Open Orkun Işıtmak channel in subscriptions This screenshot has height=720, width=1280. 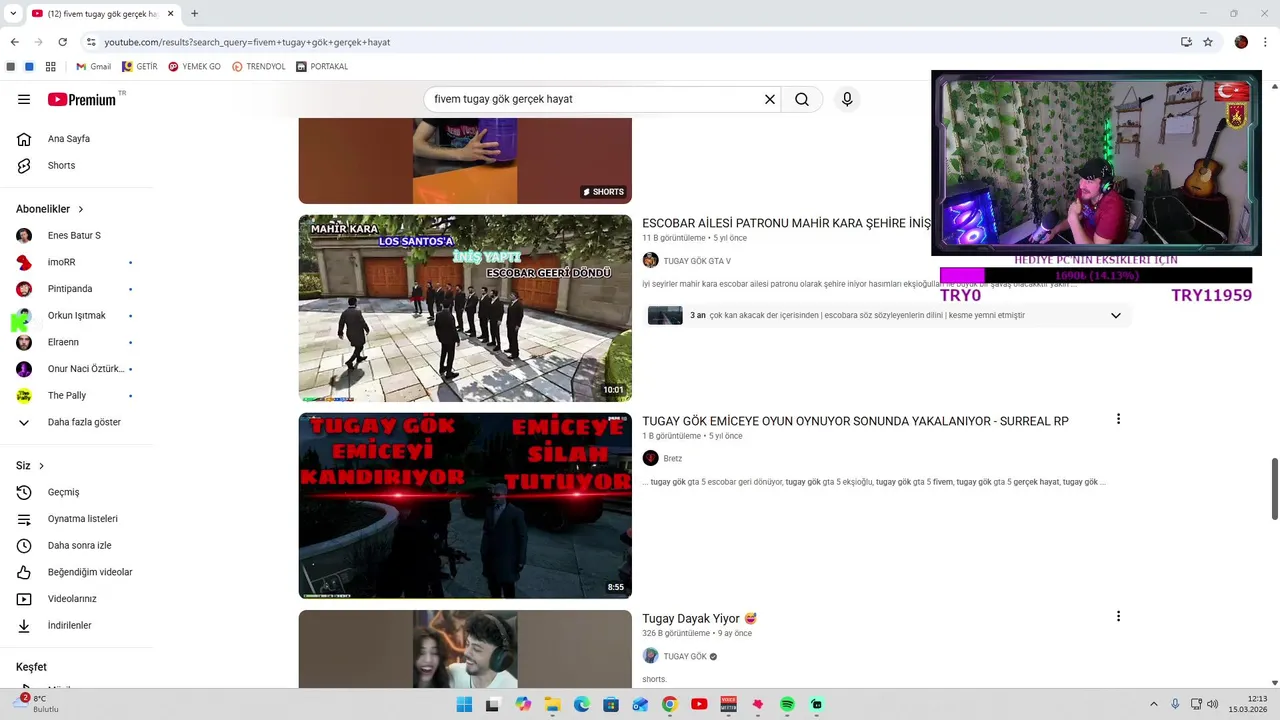point(76,316)
